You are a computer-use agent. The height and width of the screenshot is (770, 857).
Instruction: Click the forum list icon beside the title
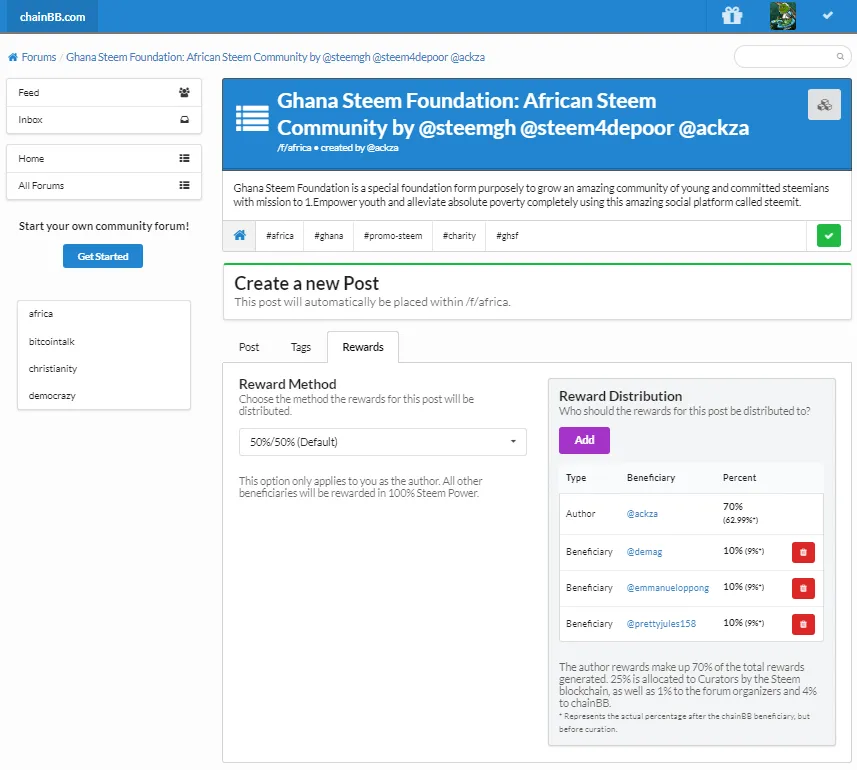(252, 119)
